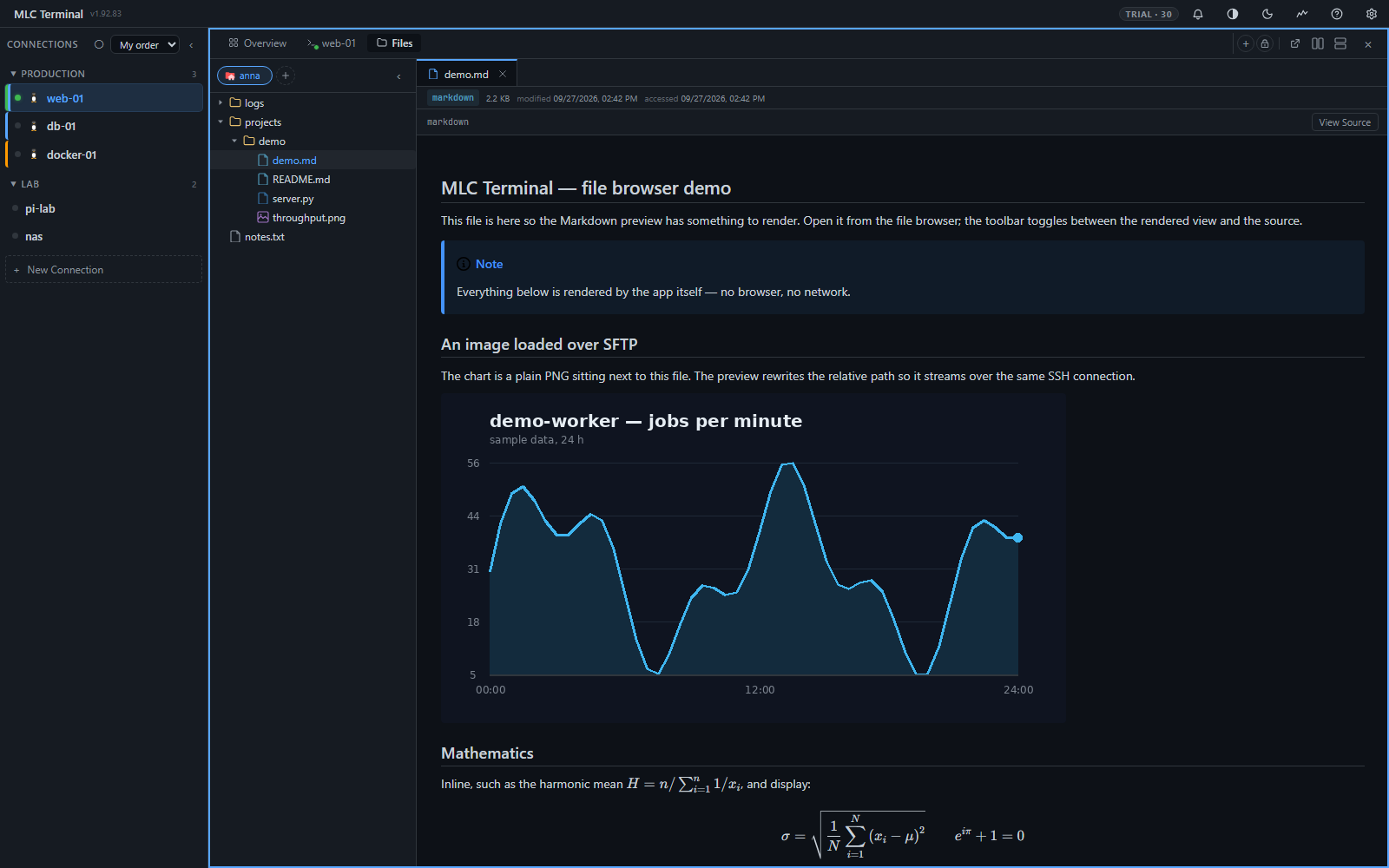Viewport: 1389px width, 868px height.
Task: Click the circle icon beside CONNECTIONS
Action: click(x=99, y=44)
